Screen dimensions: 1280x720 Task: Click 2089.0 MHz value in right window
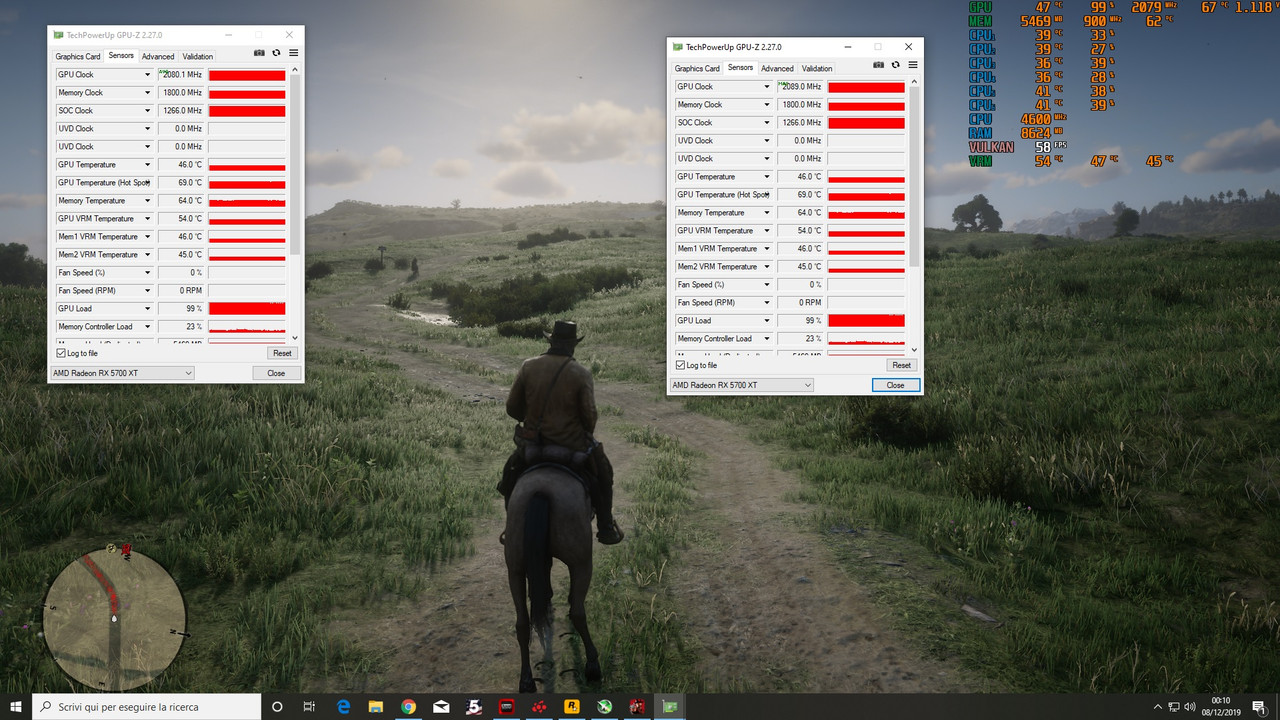click(x=801, y=87)
